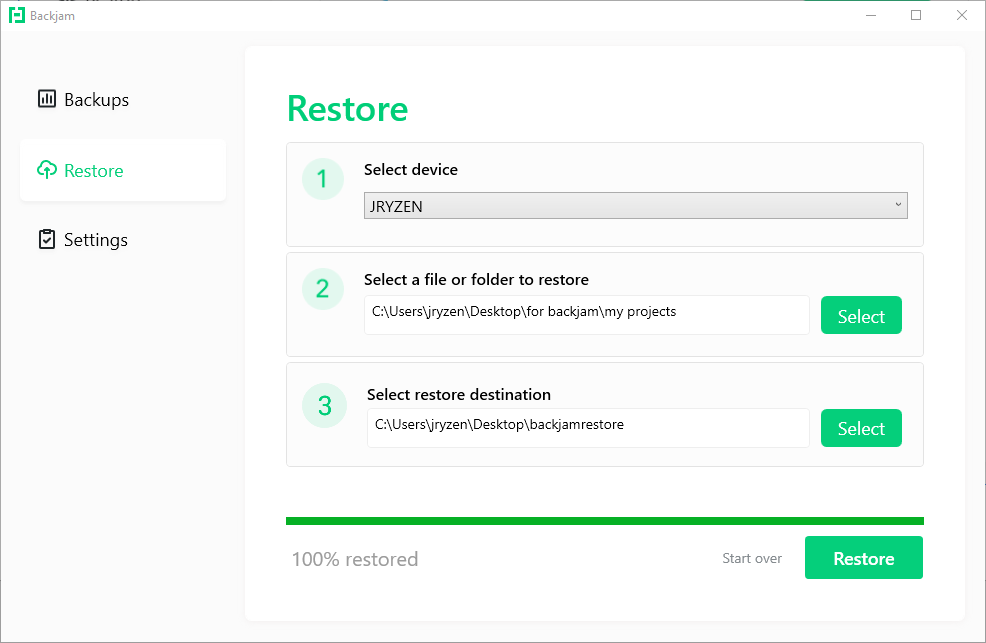Click the Backjam logo icon in title bar
The width and height of the screenshot is (986, 643).
coord(17,15)
